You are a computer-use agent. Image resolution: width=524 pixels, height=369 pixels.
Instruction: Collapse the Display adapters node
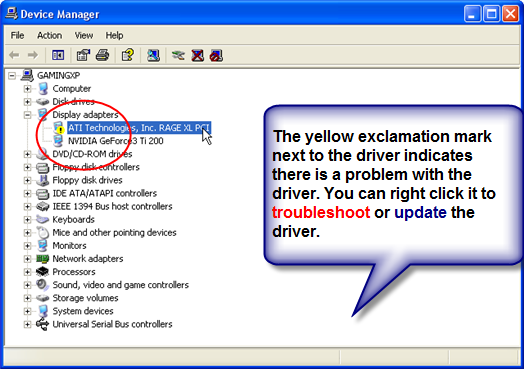pos(27,115)
